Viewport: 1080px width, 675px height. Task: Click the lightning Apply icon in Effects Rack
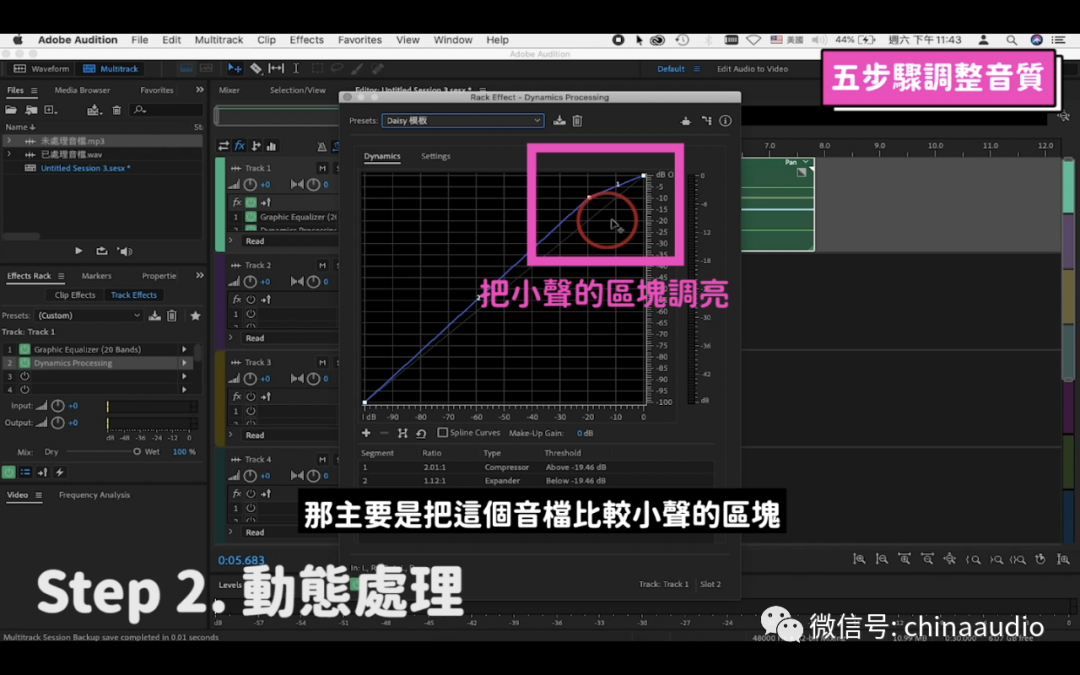(x=60, y=472)
